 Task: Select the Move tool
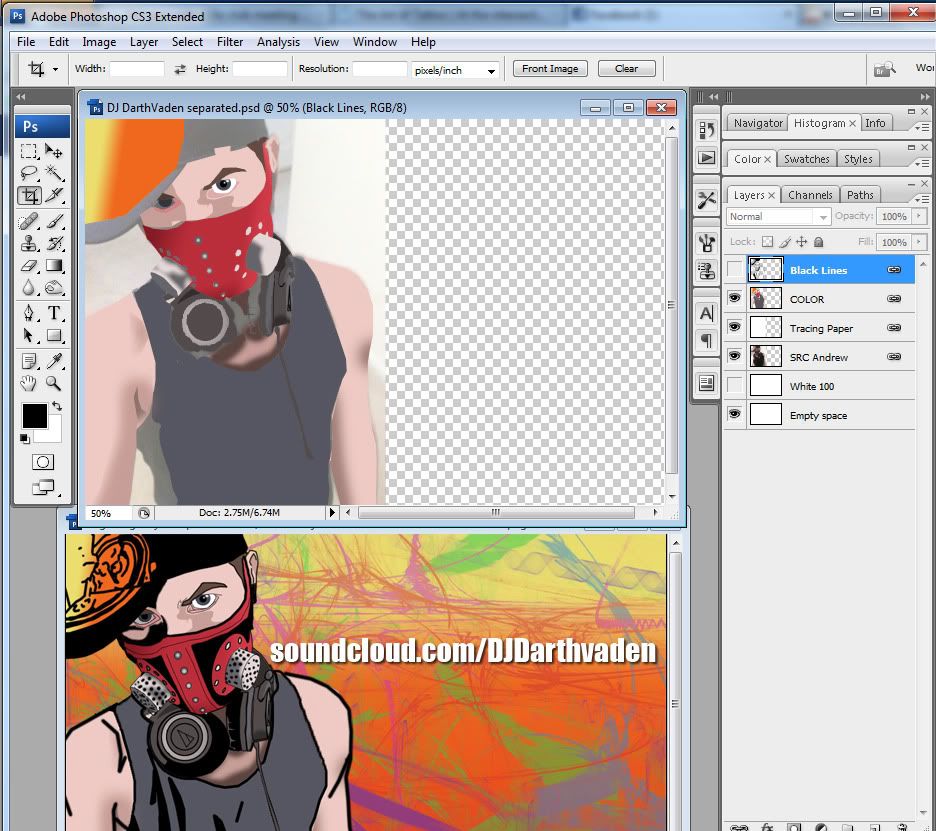coord(54,151)
